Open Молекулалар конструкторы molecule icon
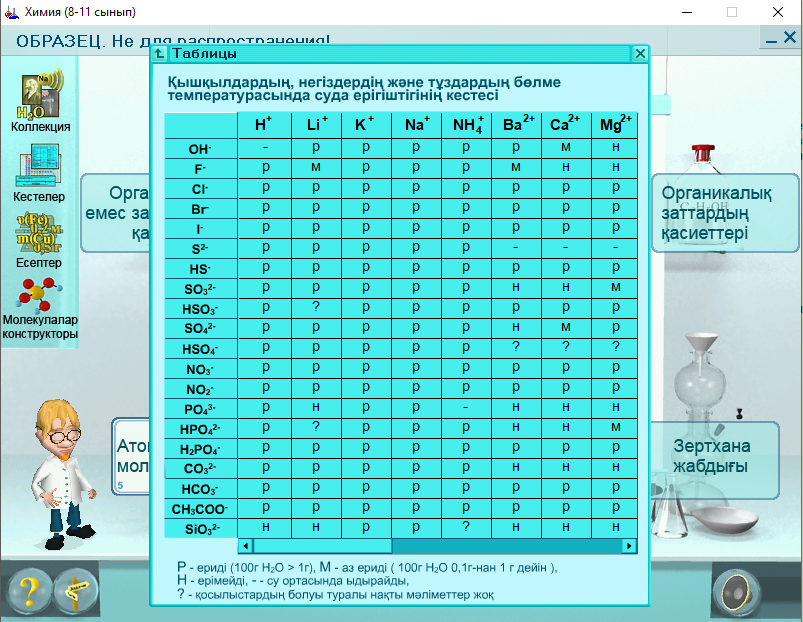Image resolution: width=803 pixels, height=622 pixels. coord(40,309)
